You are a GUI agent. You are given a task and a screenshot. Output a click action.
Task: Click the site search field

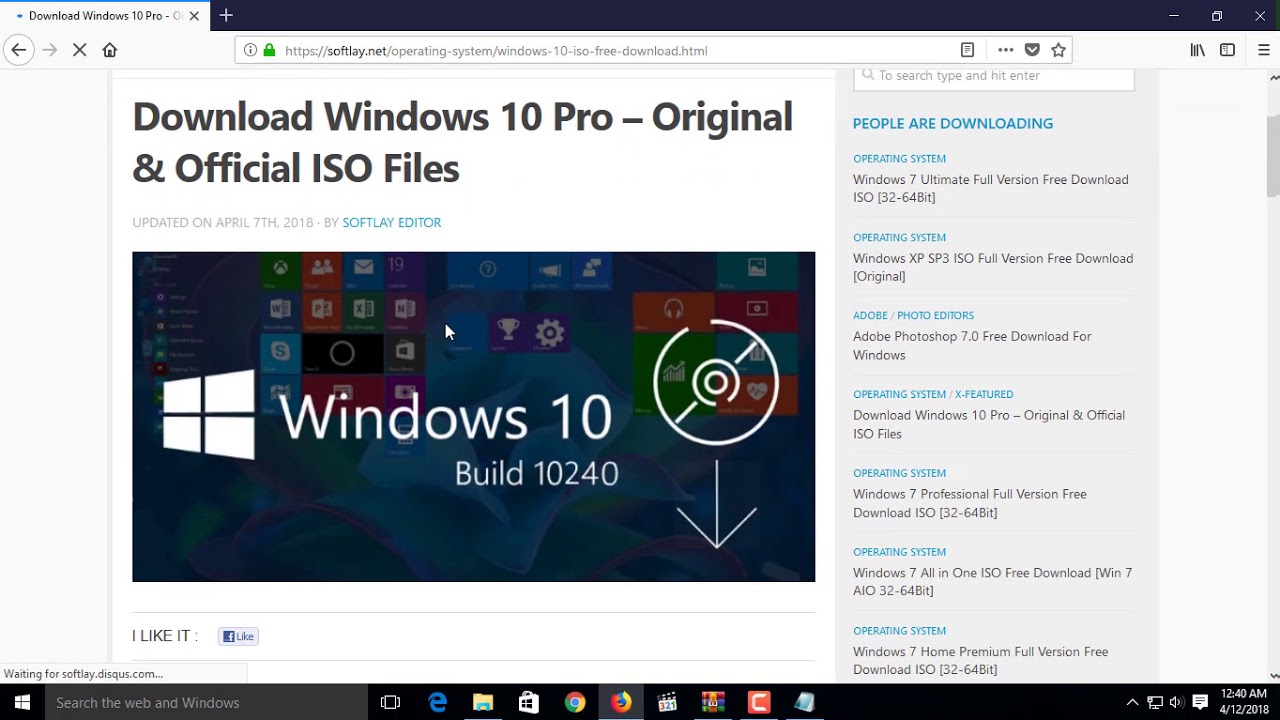[x=994, y=76]
